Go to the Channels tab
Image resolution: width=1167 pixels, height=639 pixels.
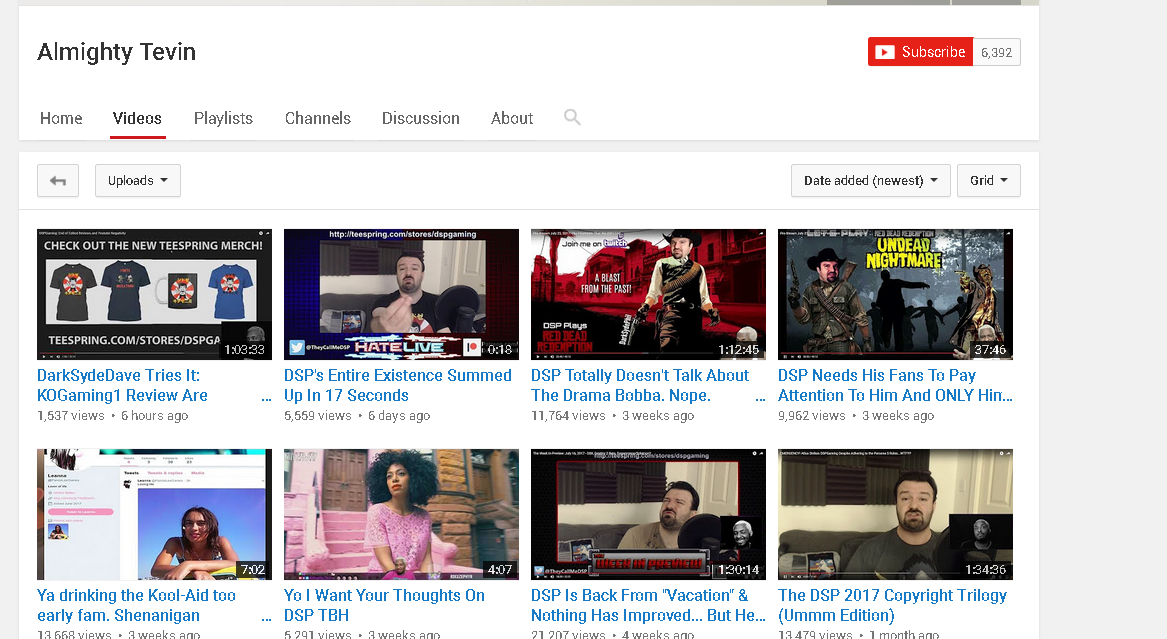318,118
